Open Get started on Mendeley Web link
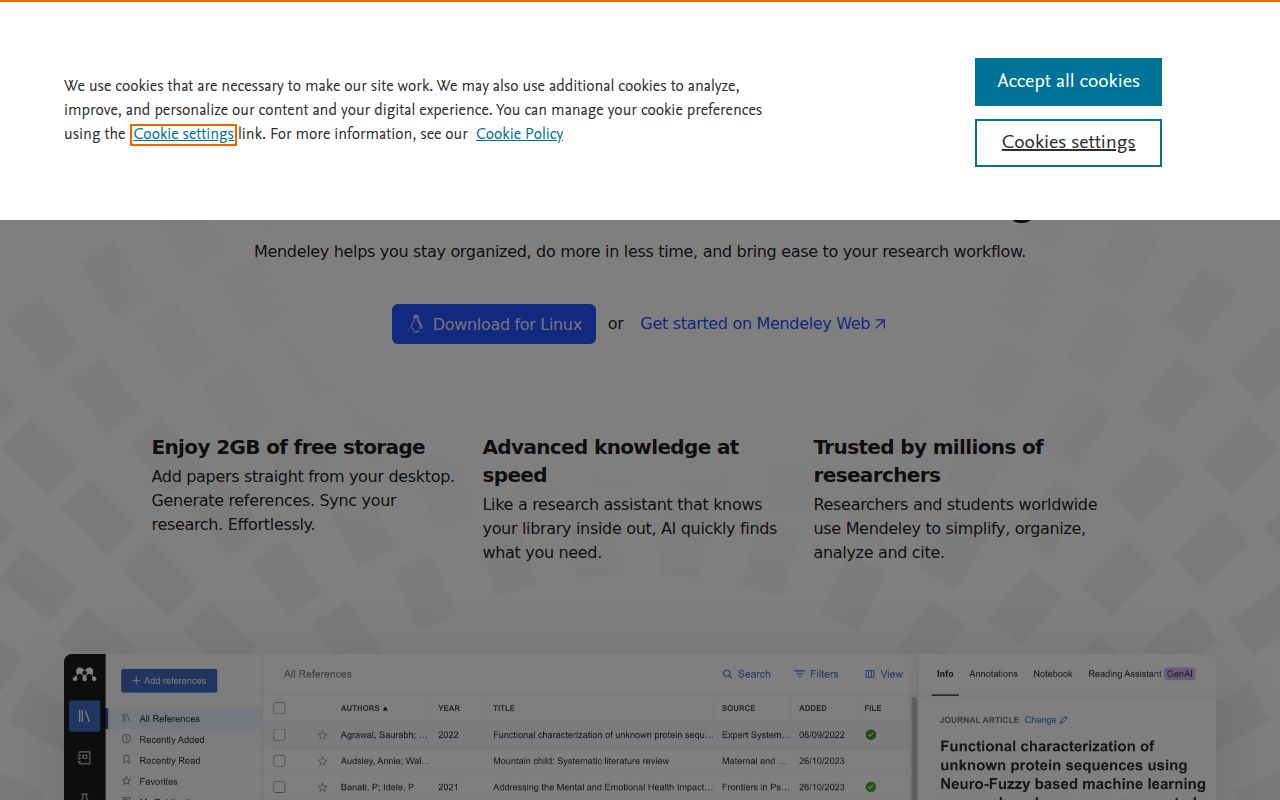1280x800 pixels. pyautogui.click(x=763, y=324)
